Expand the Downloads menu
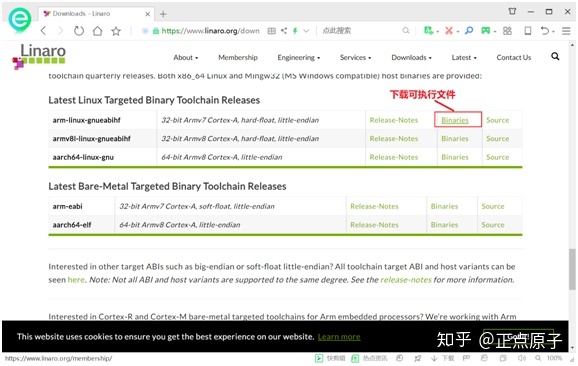578x366 pixels. (x=411, y=57)
